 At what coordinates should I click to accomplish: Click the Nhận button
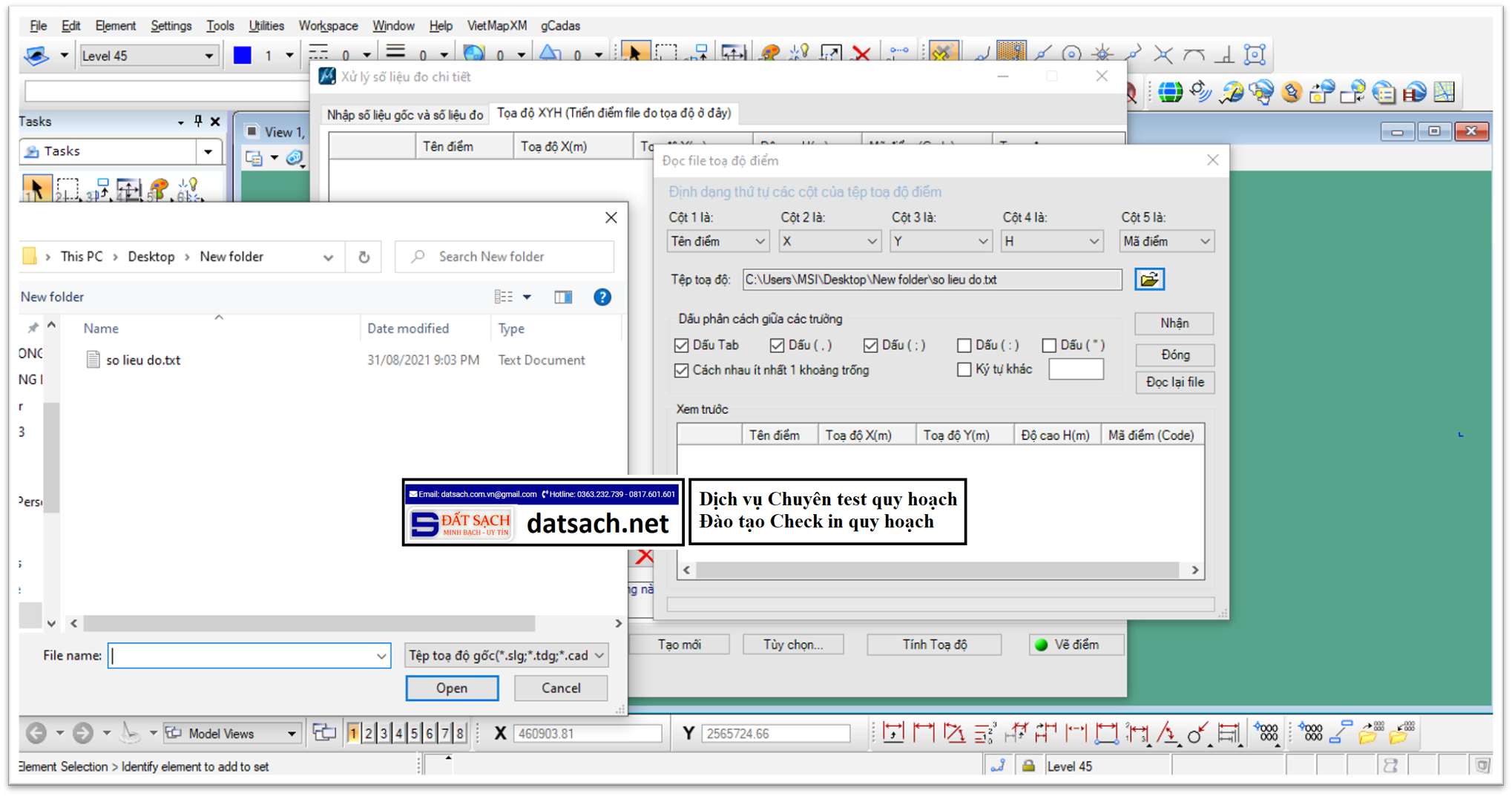click(x=1174, y=323)
